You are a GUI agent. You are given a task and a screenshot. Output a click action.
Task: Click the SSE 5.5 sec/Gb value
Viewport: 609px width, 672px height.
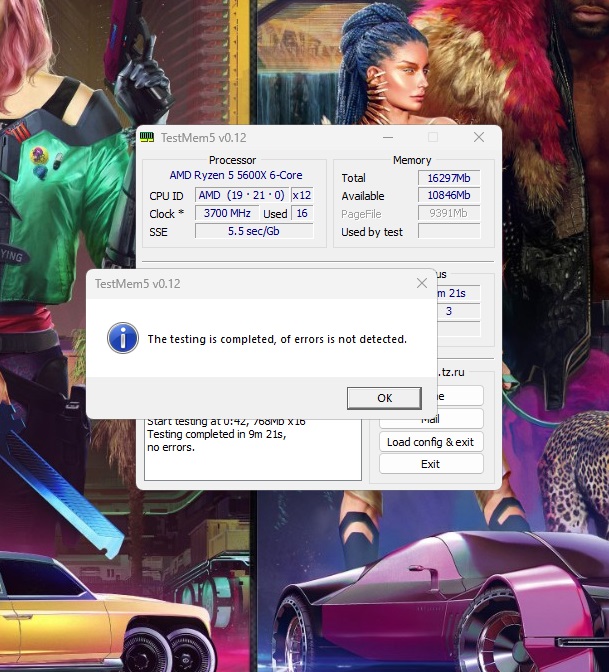(254, 231)
